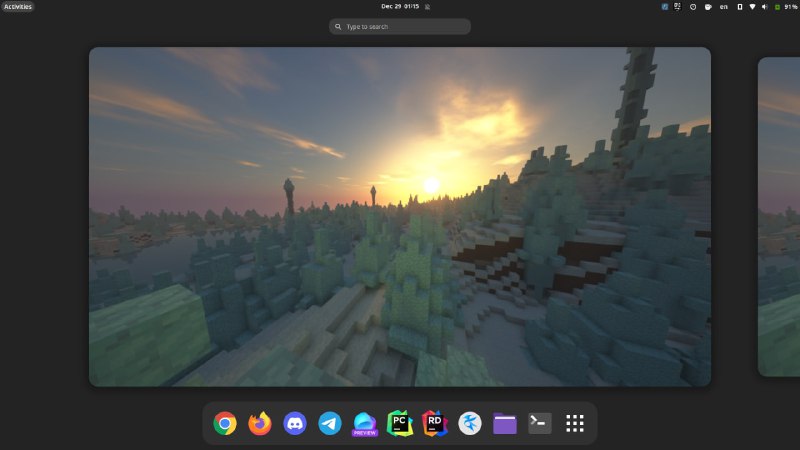Viewport: 800px width, 450px height.
Task: Open the blue bird app icon
Action: pyautogui.click(x=469, y=423)
